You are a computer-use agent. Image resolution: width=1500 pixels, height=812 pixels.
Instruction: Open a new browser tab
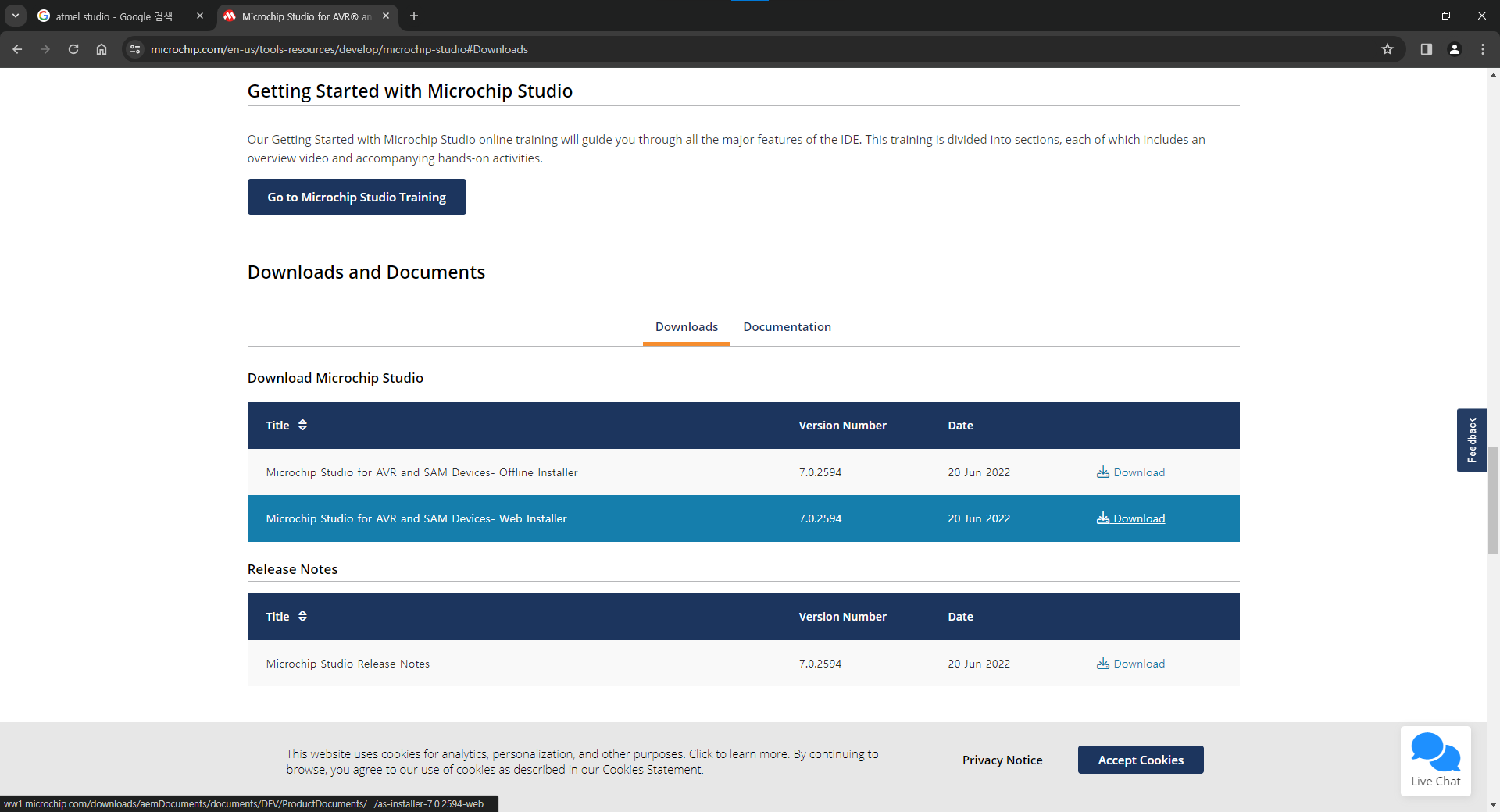414,16
